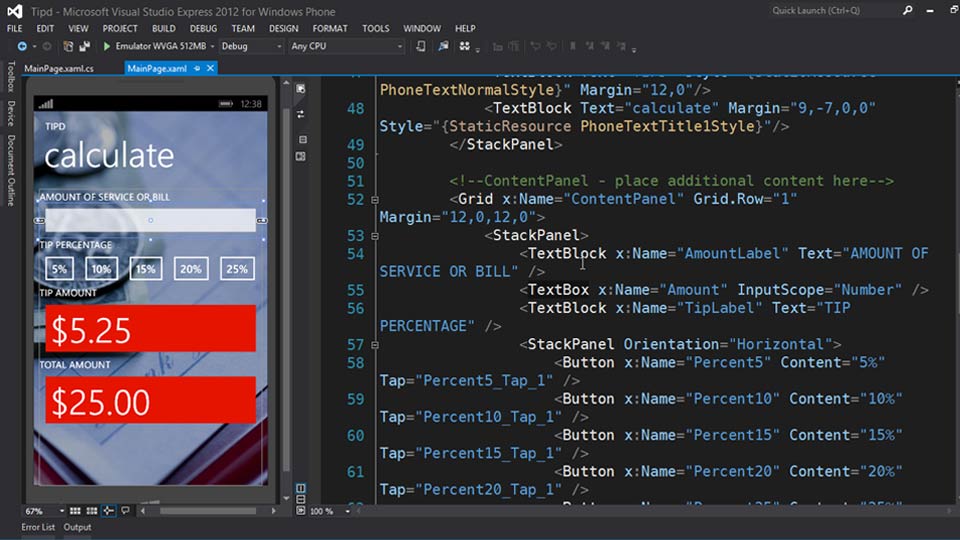Open the PROJECT menu
This screenshot has height=540, width=960.
tap(120, 28)
